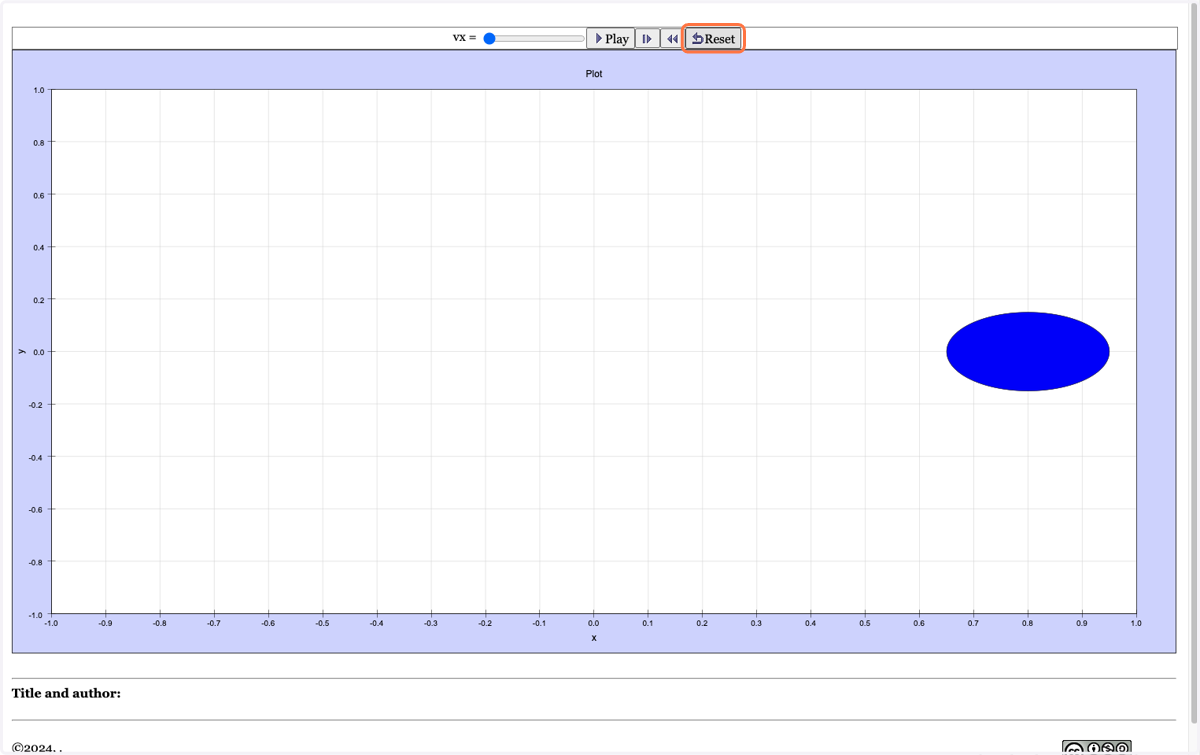This screenshot has height=755, width=1200.
Task: Click the ©2024 copyright text
Action: [x=37, y=748]
